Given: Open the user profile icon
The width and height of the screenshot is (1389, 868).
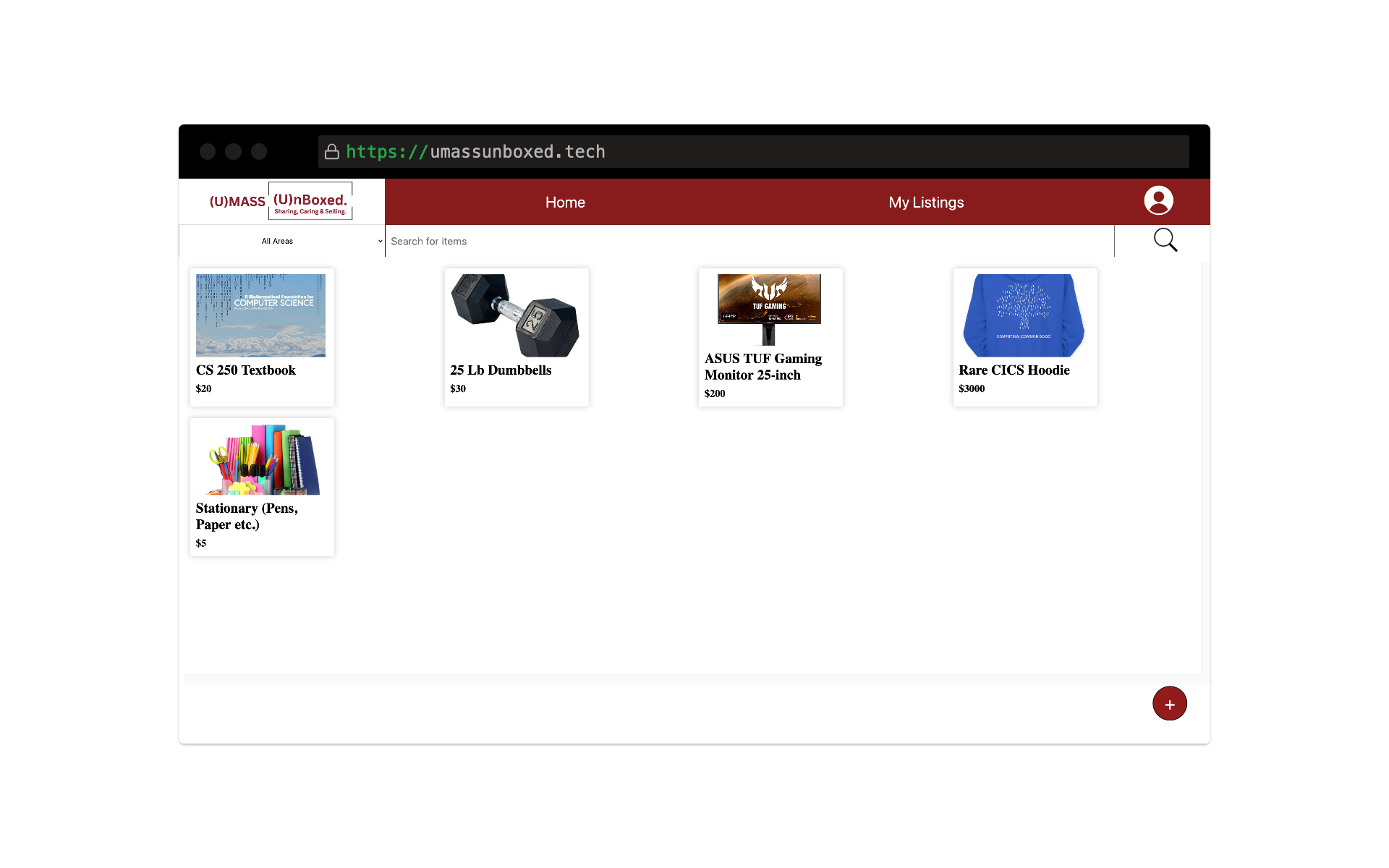Looking at the screenshot, I should (x=1158, y=200).
